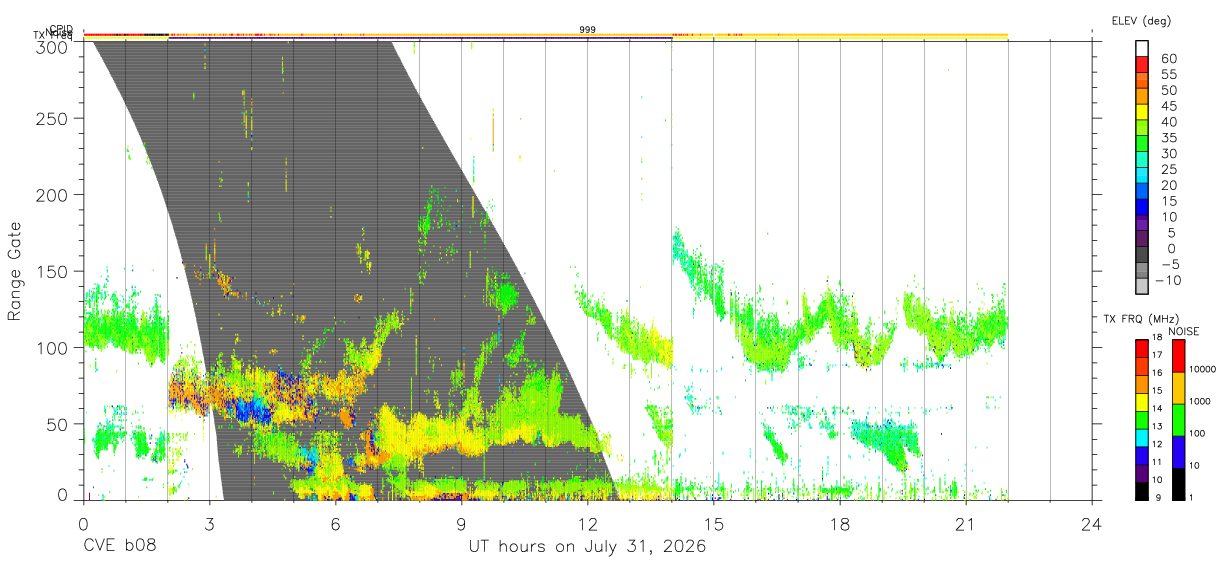Click the 'CPID' label at top left
1228x567 pixels.
tap(60, 29)
